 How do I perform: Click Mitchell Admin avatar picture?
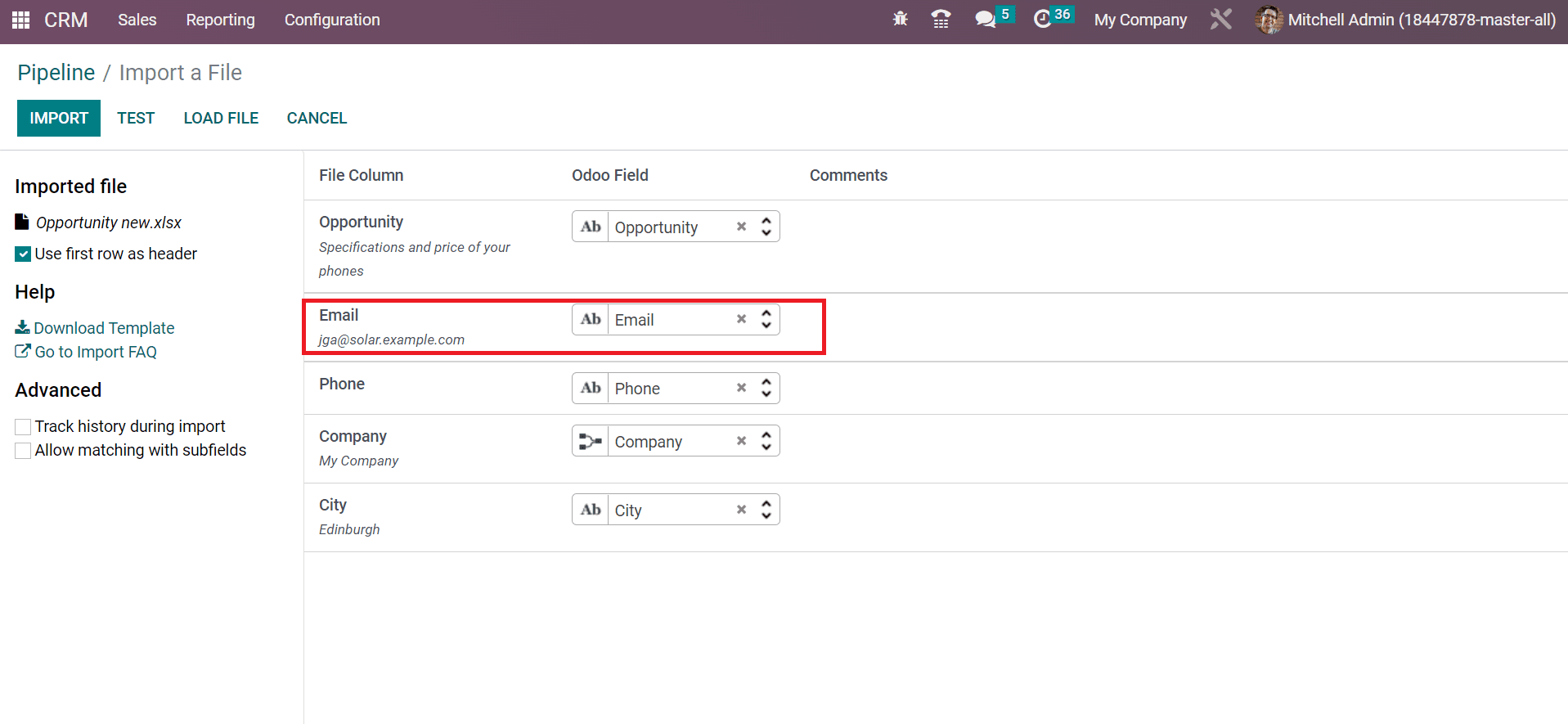pyautogui.click(x=1269, y=20)
